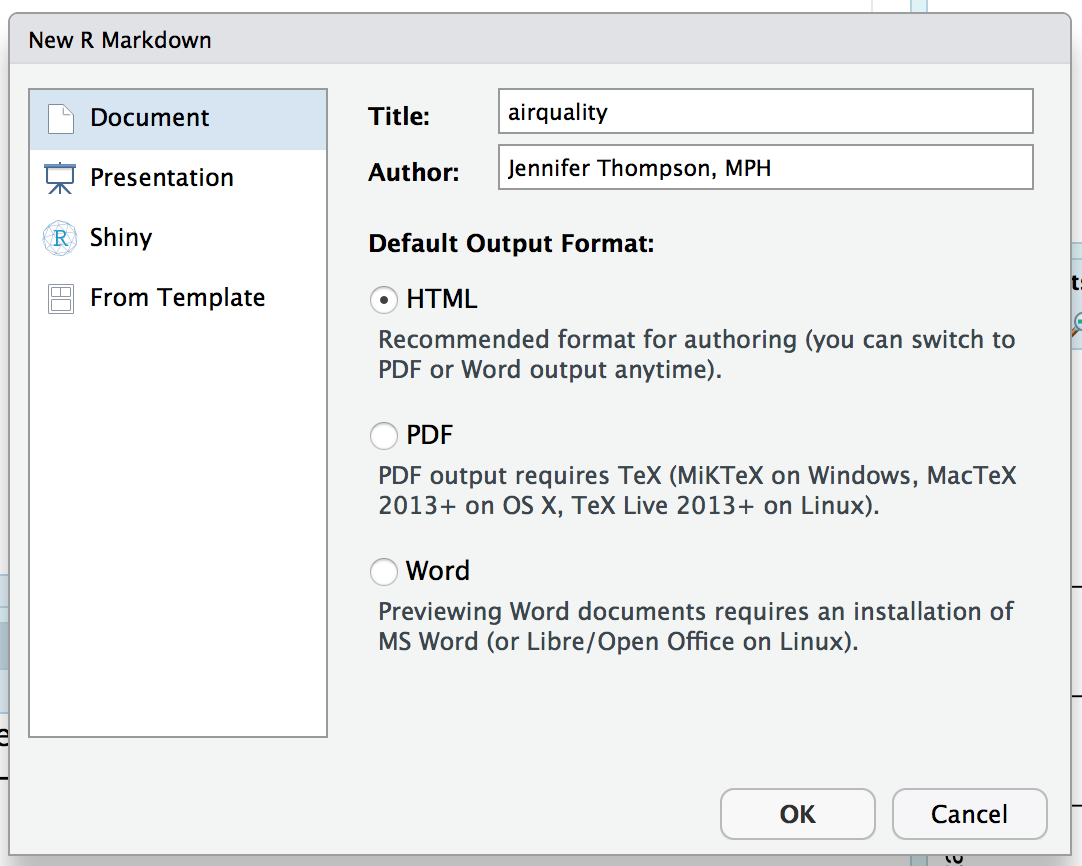Click the Title field containing airquality
Screen dimensions: 1082x866
pos(766,111)
